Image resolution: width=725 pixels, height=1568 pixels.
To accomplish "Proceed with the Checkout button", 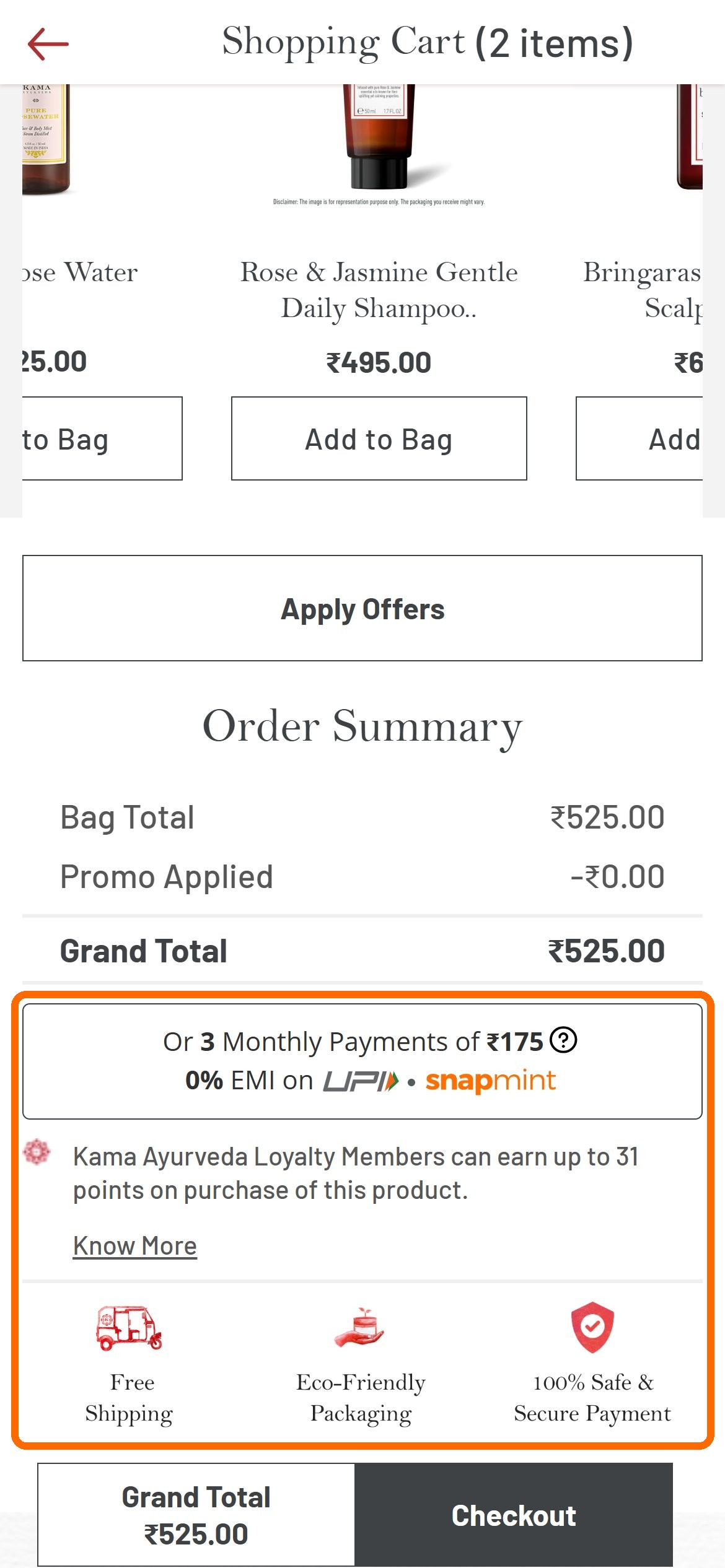I will [x=514, y=1515].
